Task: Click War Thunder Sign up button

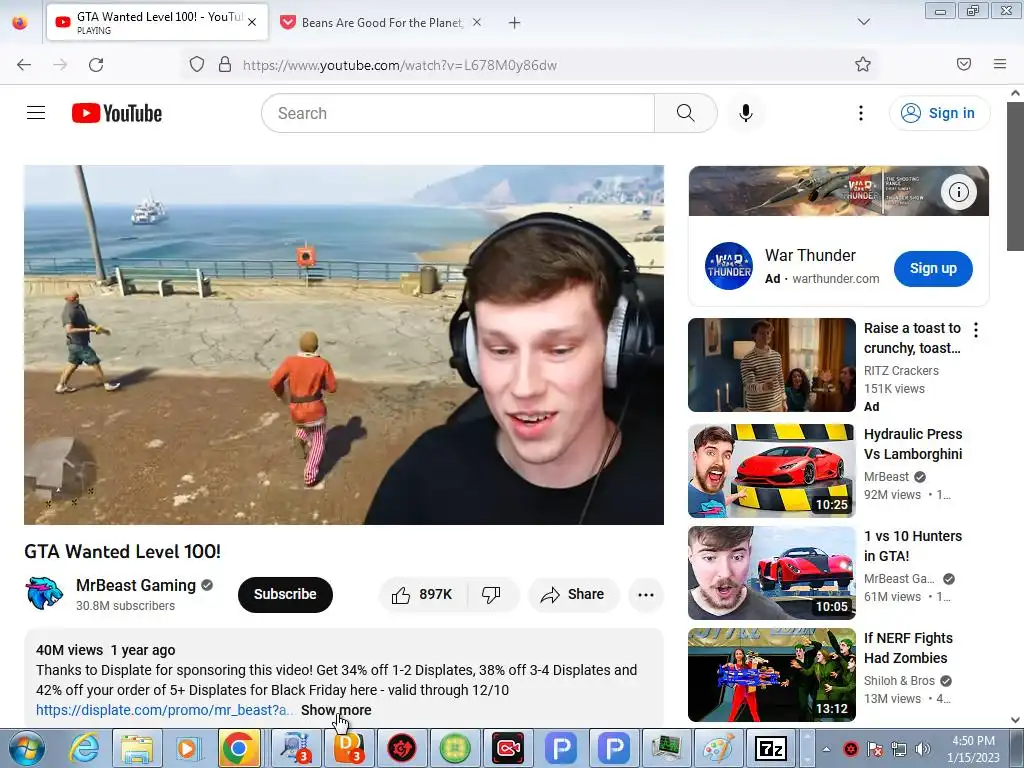Action: click(x=933, y=268)
